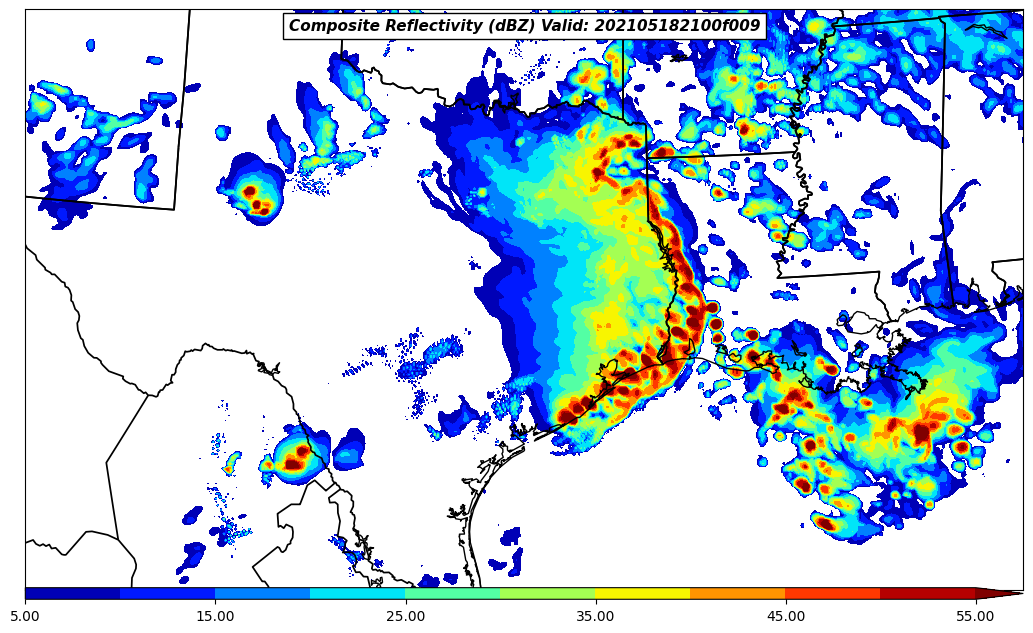
Task: Click the darkest blue 5–10 dBZ colorbar segment
Action: pyautogui.click(x=72, y=593)
